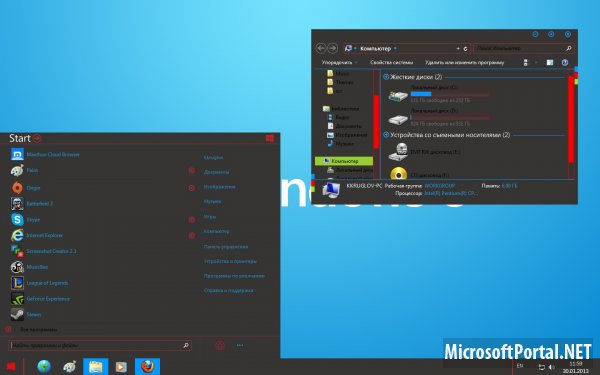The width and height of the screenshot is (600, 375).
Task: Collapse the Жесткие диски (2) group
Action: coord(386,77)
